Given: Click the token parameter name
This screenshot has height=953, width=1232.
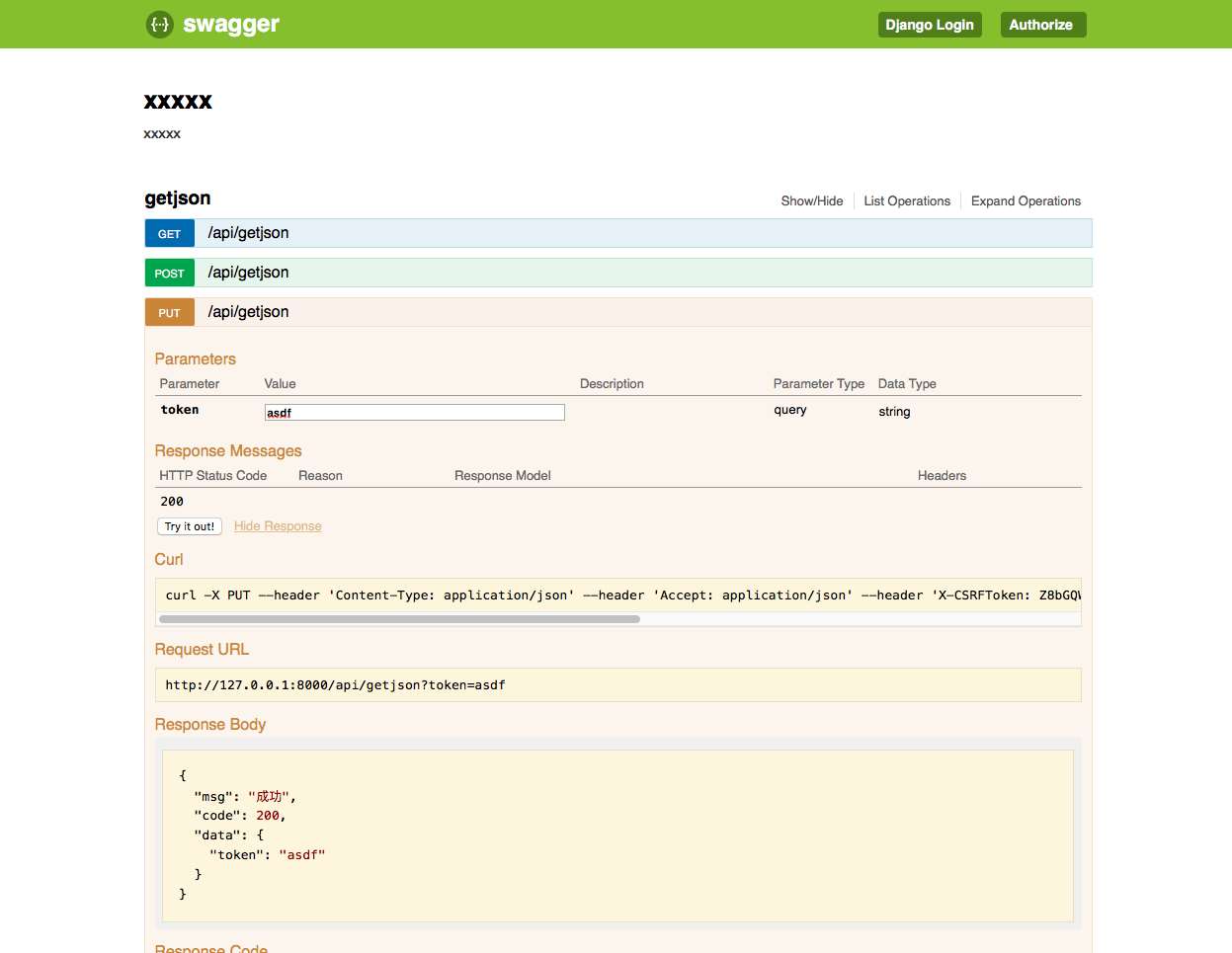Looking at the screenshot, I should point(180,410).
